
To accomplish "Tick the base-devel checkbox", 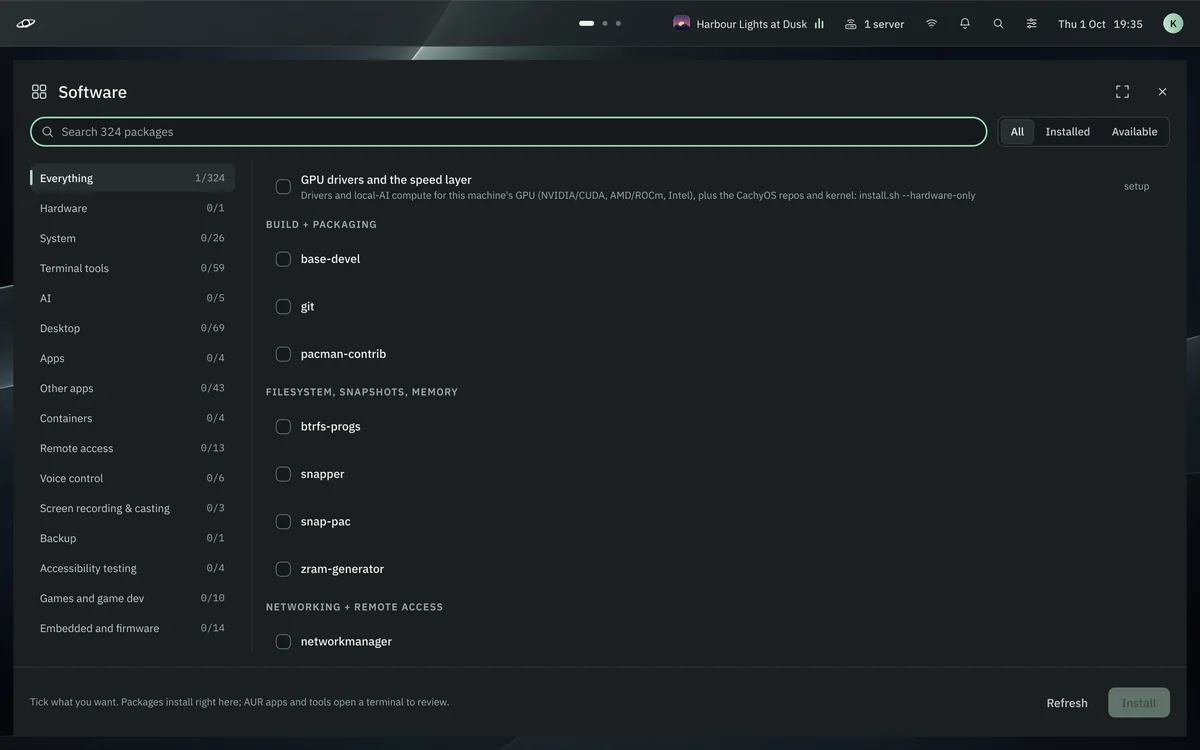I will click(283, 259).
